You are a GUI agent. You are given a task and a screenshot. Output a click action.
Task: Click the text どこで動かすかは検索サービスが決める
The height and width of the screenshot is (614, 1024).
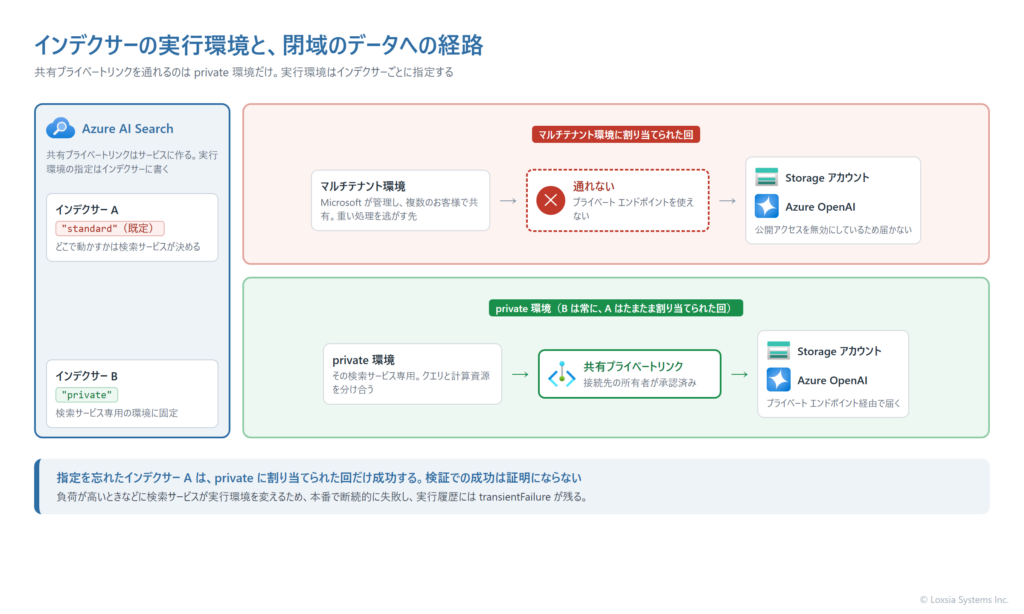pos(128,247)
